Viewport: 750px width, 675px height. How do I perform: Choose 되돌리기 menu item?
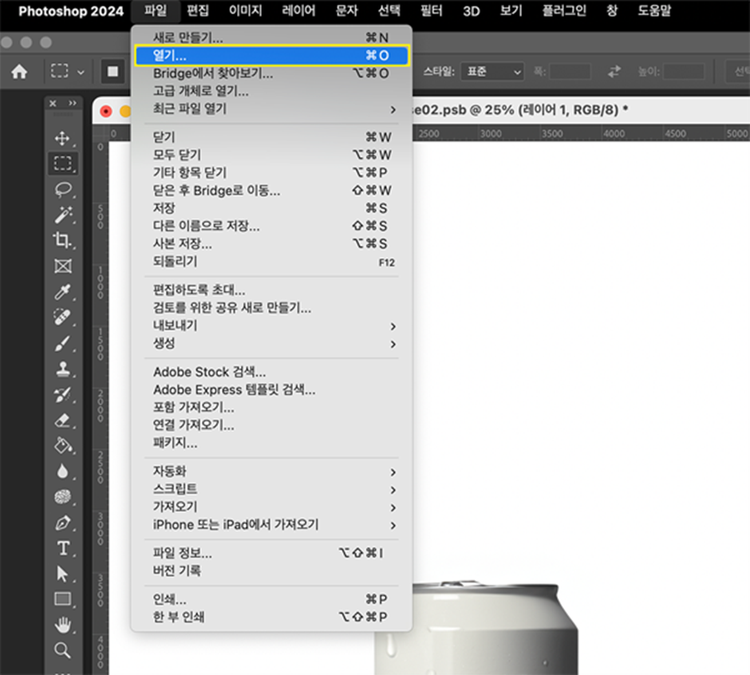[x=271, y=262]
